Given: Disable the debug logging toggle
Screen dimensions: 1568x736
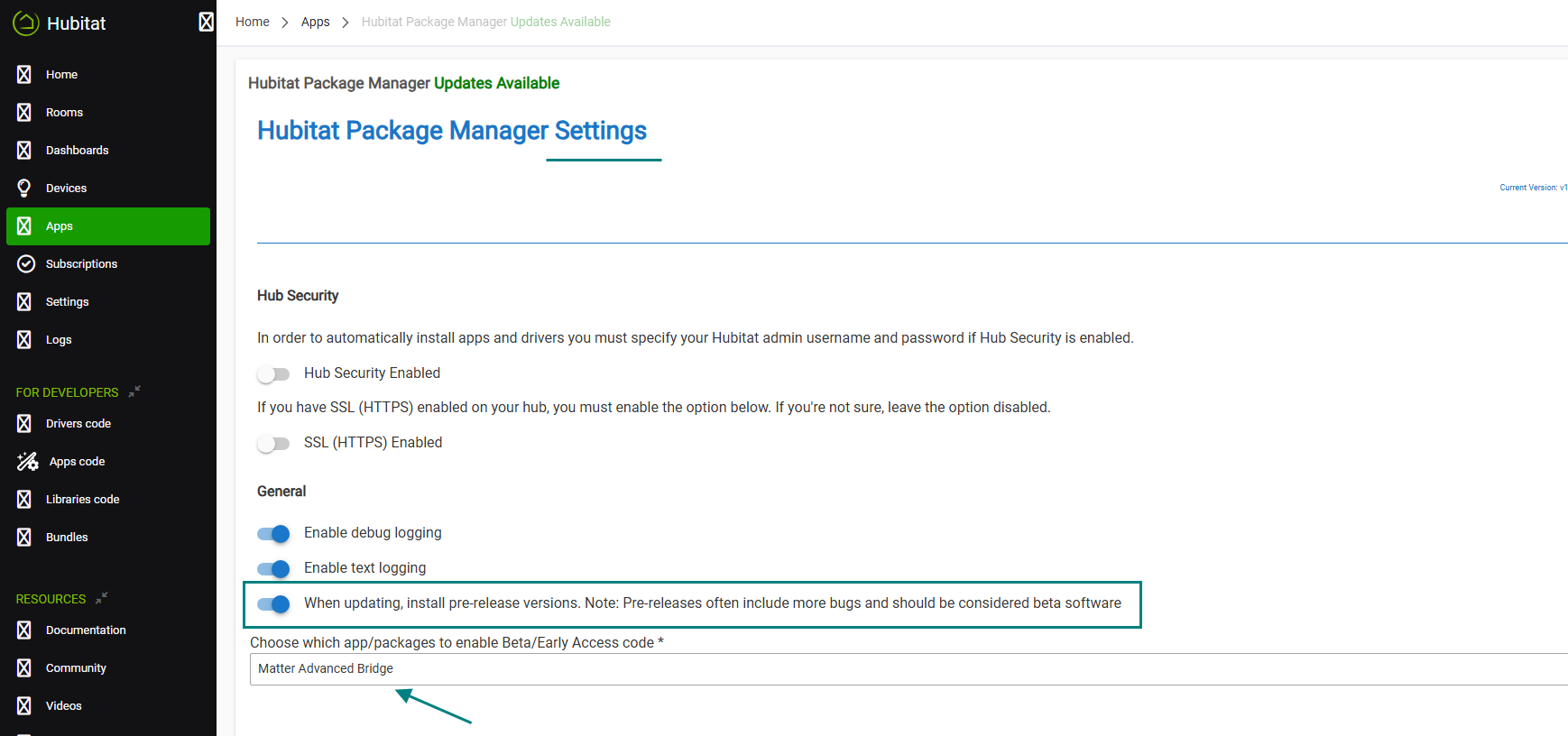Looking at the screenshot, I should (x=273, y=533).
